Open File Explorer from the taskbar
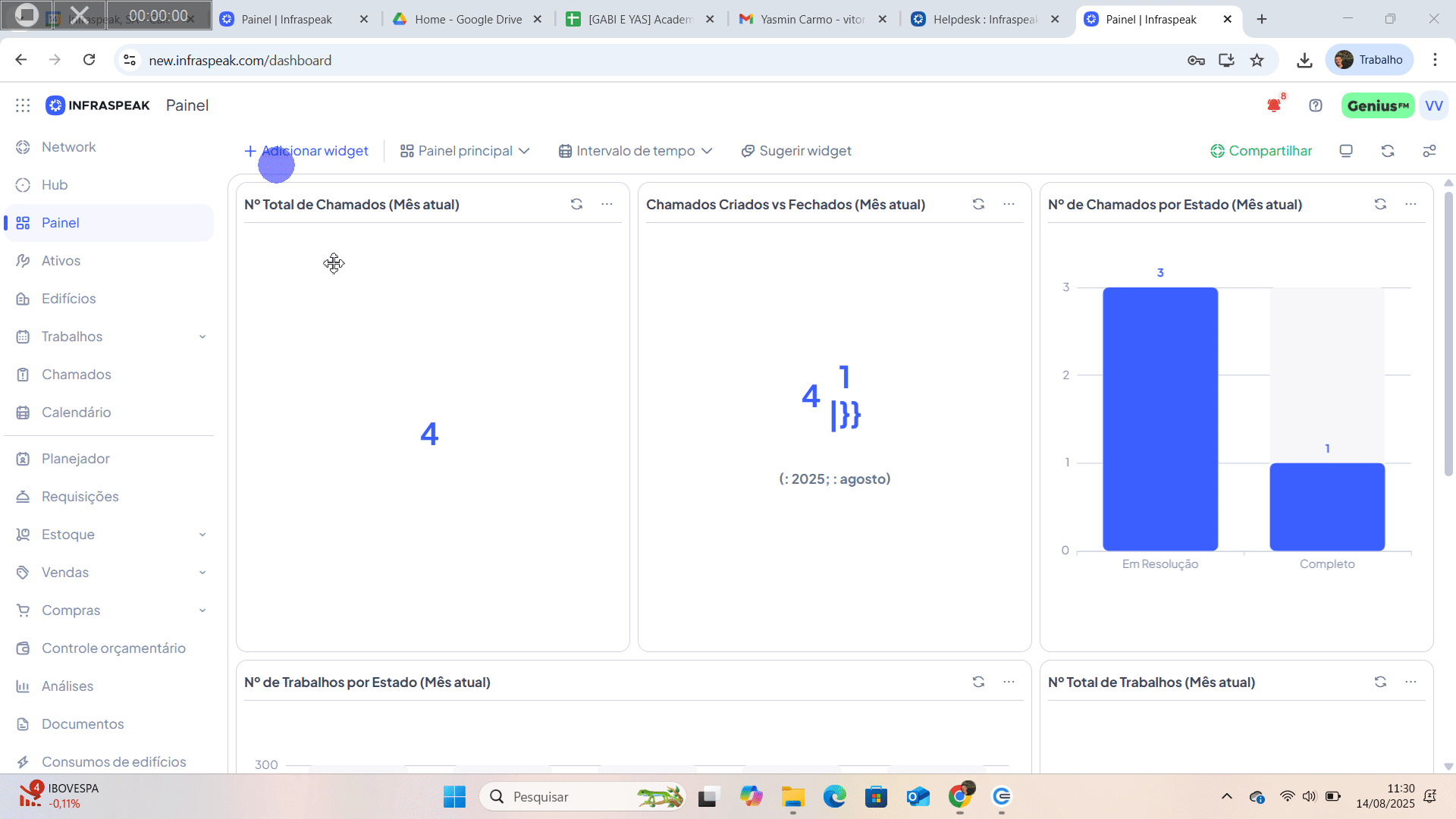The height and width of the screenshot is (819, 1456). pyautogui.click(x=793, y=797)
